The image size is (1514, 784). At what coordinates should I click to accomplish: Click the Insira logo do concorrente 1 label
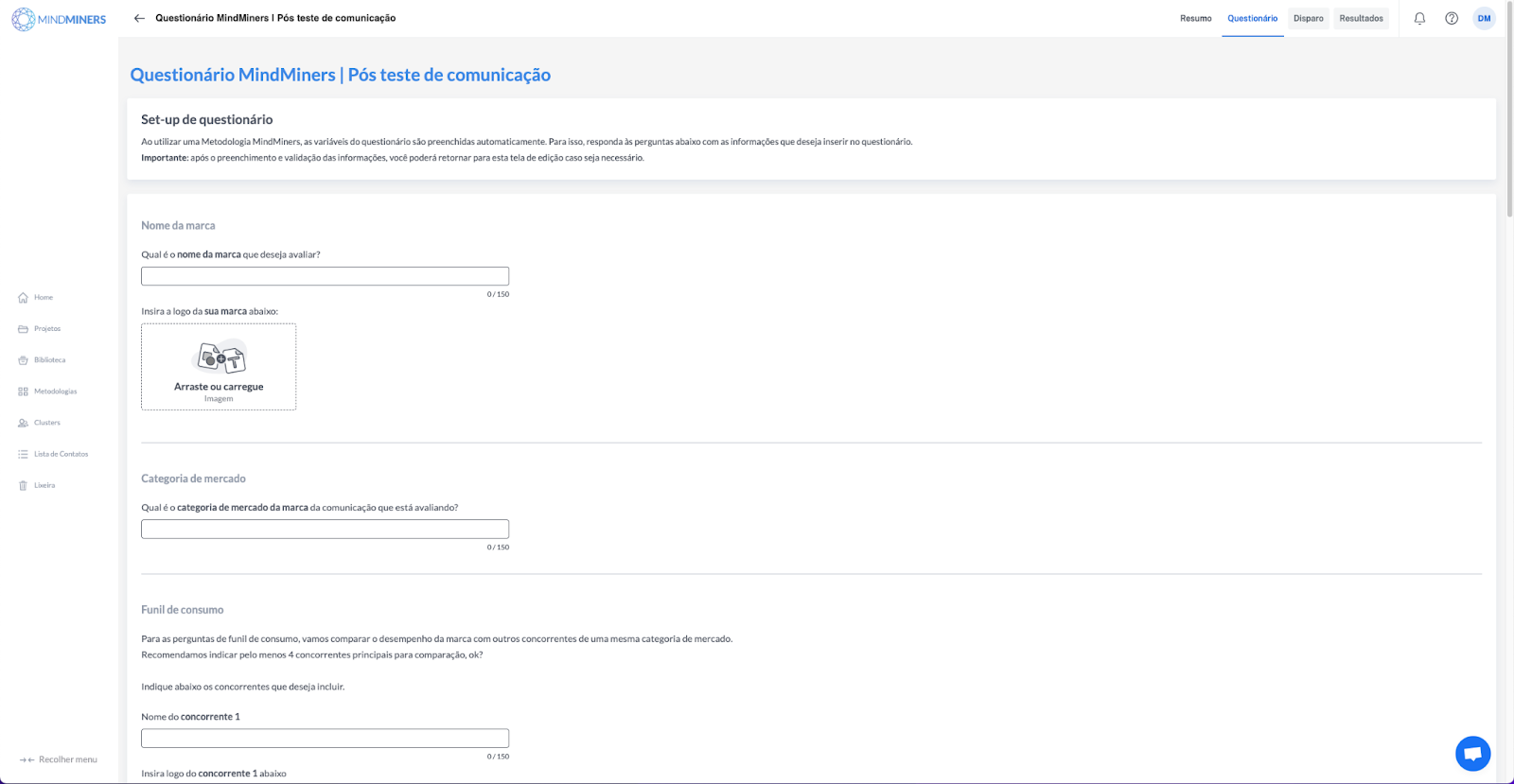[x=214, y=774]
